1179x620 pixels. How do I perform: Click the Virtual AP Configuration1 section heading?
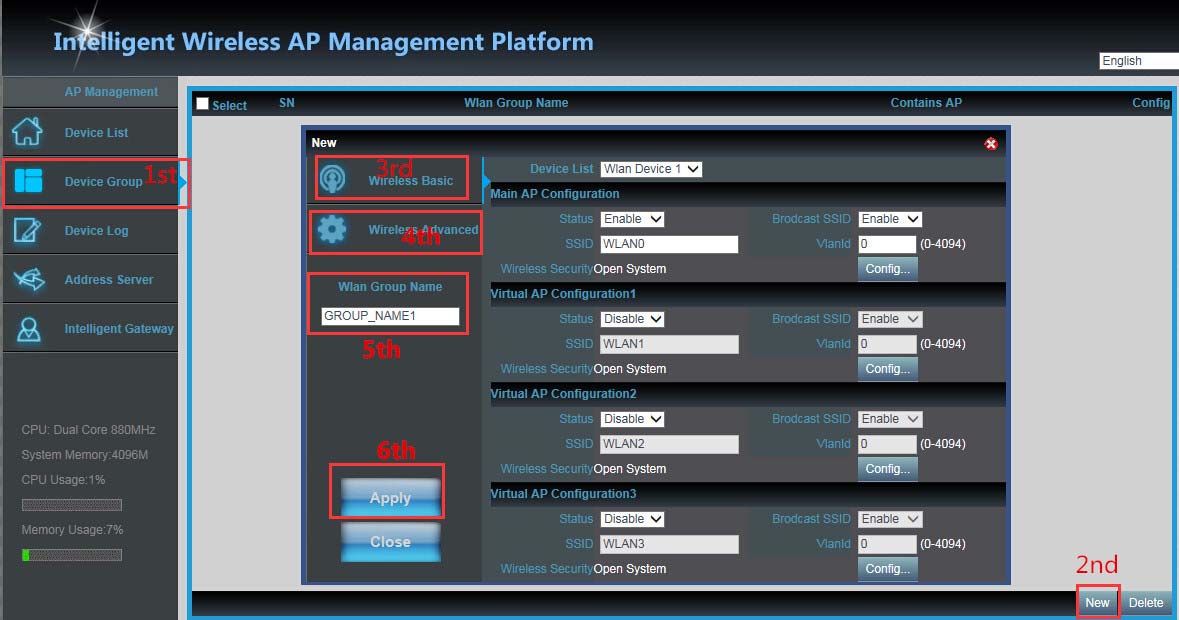coord(563,294)
